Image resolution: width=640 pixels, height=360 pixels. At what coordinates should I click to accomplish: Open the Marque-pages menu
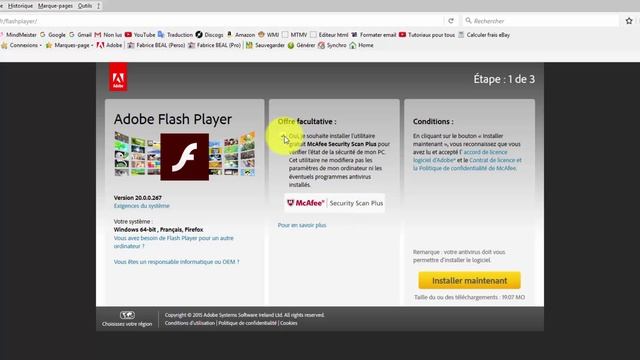click(x=55, y=6)
